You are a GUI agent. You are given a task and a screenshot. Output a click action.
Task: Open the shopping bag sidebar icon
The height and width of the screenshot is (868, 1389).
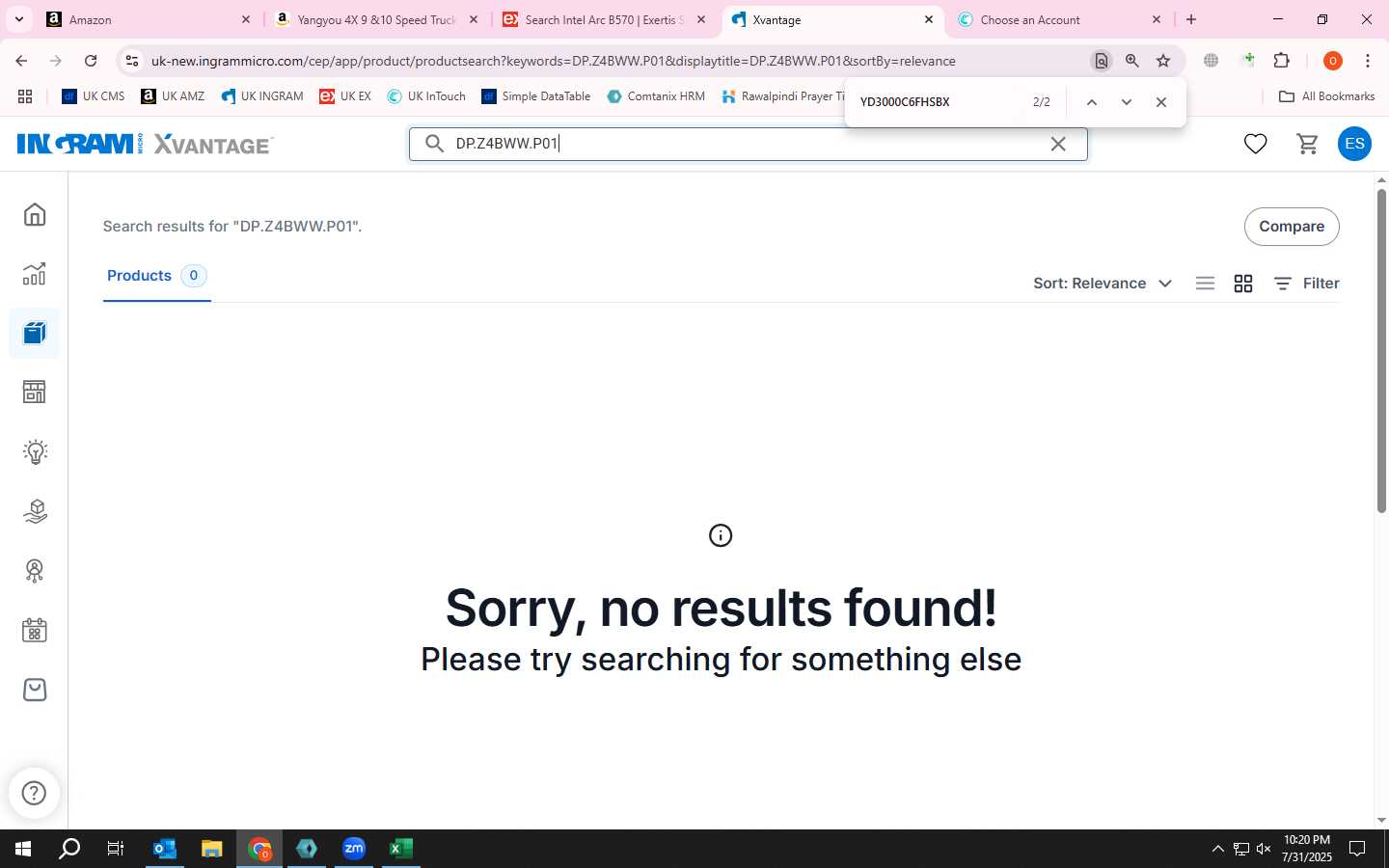point(35,690)
